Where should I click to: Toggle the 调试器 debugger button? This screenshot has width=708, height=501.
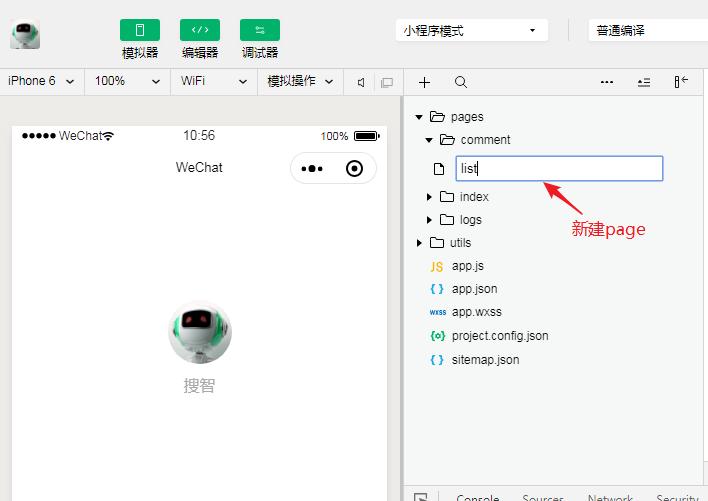[x=260, y=30]
